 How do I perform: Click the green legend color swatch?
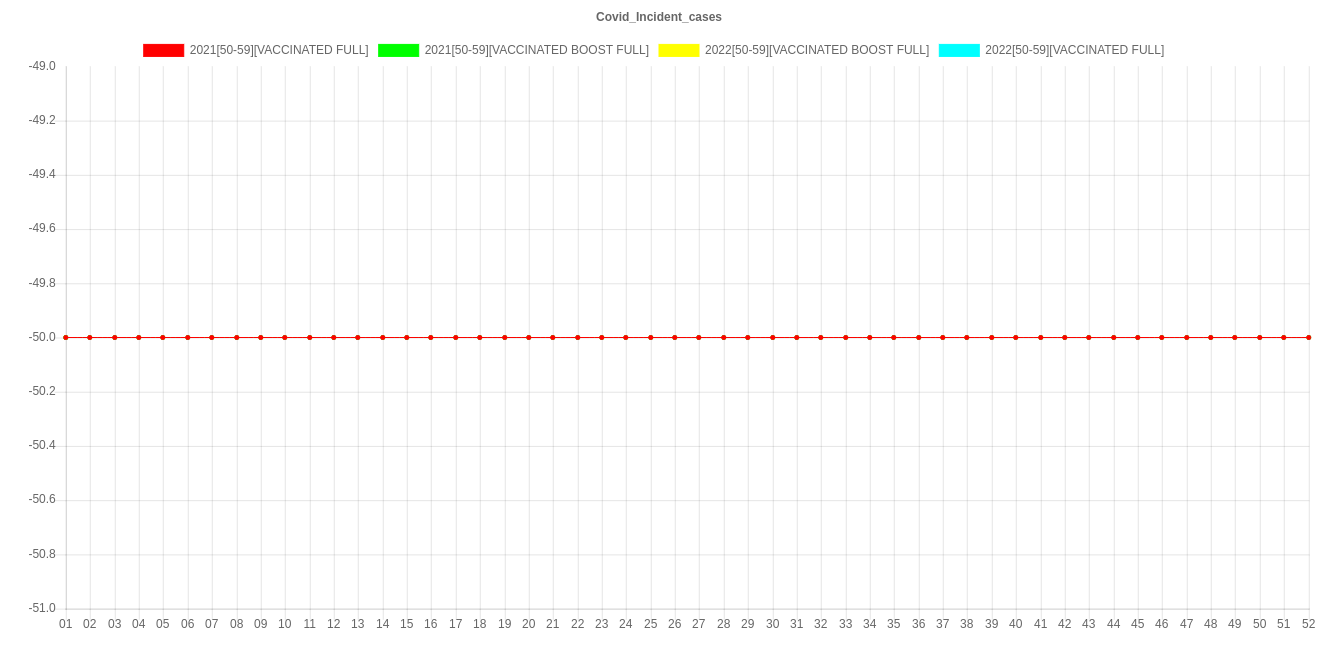click(399, 50)
